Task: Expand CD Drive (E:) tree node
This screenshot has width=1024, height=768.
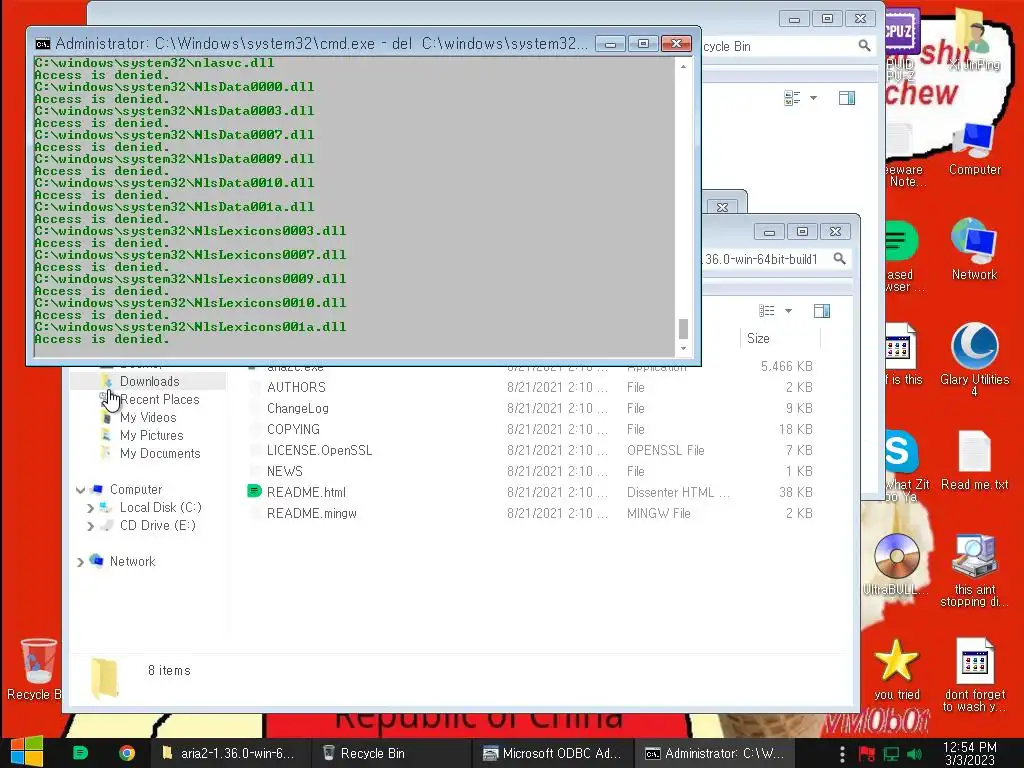Action: point(90,526)
